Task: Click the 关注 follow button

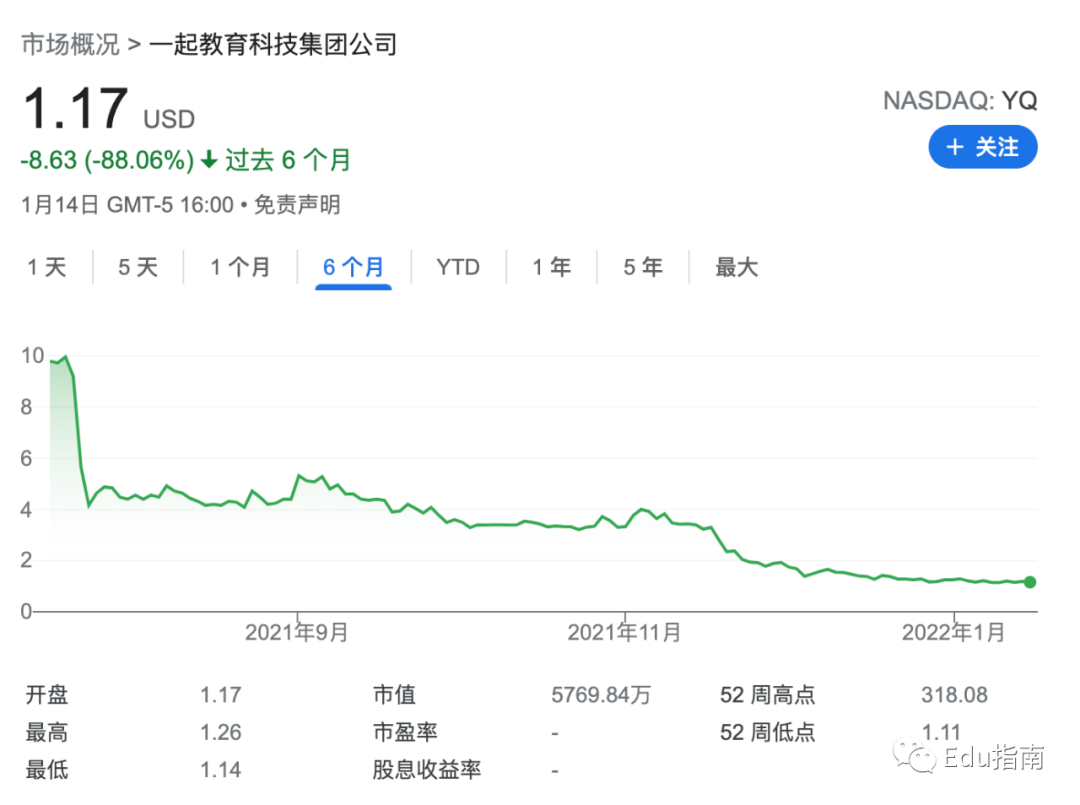Action: (982, 147)
